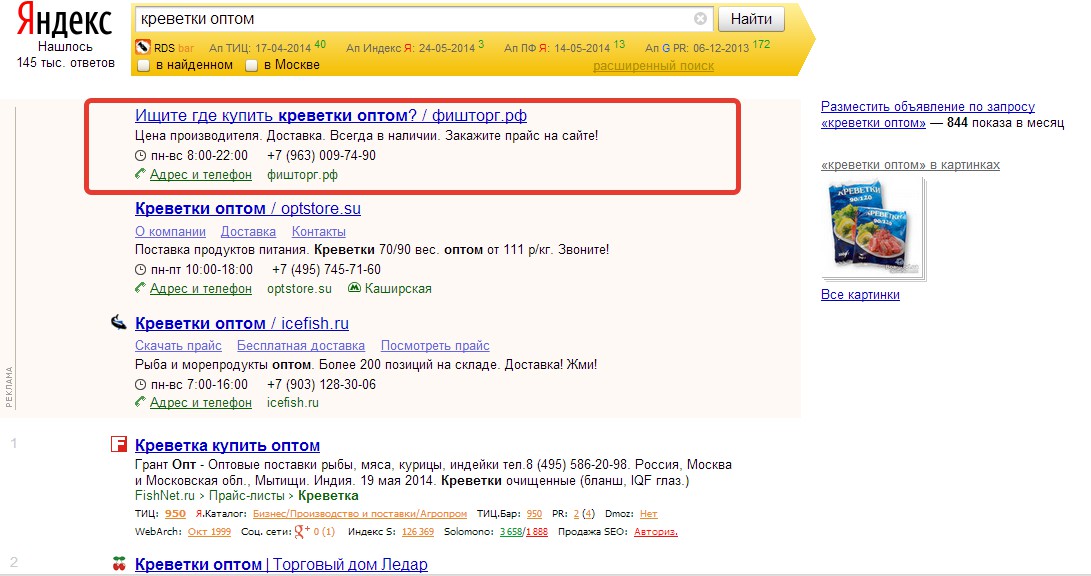Viewport: 1091px width, 576px height.
Task: Click the Каширская metro station label
Action: 398,289
